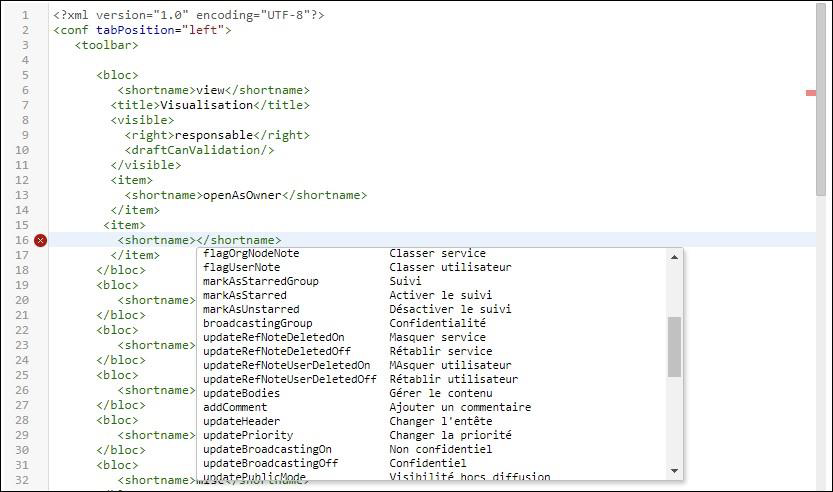Choose markAsUnstarred completion
Viewport: 833px width, 492px height.
tap(251, 310)
